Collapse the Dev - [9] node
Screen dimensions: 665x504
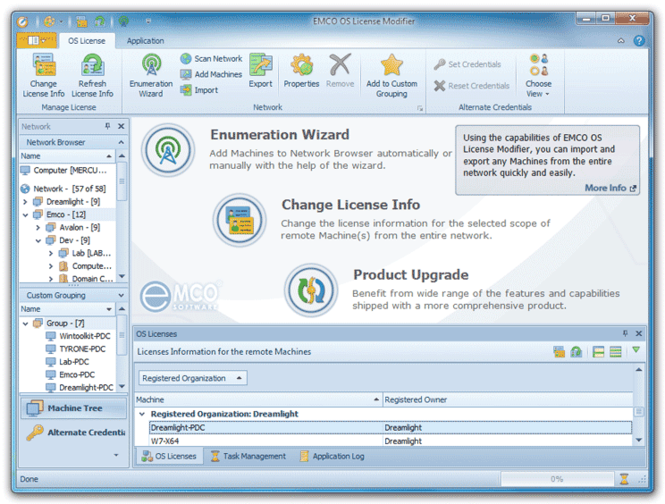(38, 241)
